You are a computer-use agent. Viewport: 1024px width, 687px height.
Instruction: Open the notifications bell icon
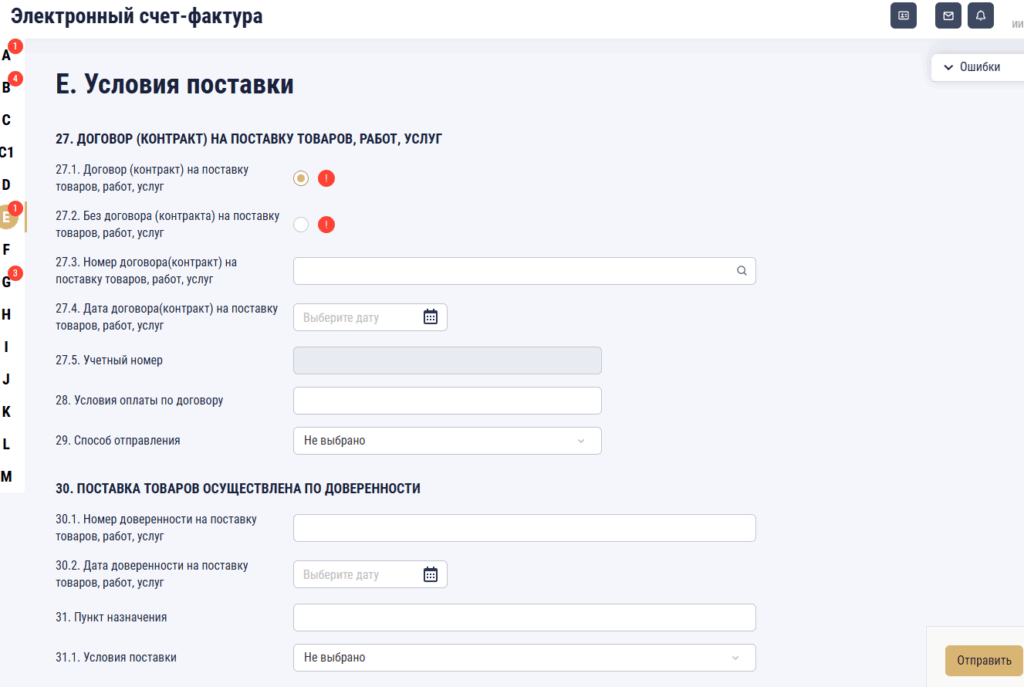coord(980,16)
